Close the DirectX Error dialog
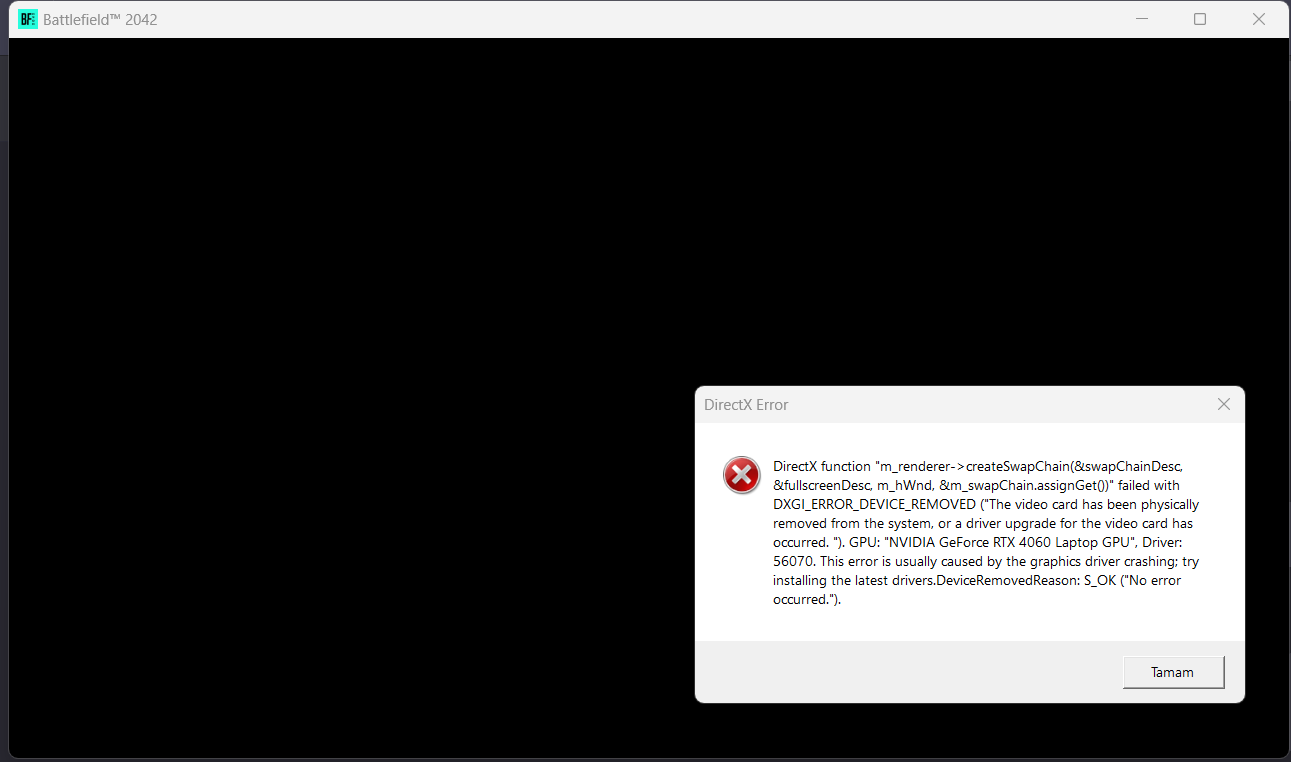 pyautogui.click(x=1224, y=404)
